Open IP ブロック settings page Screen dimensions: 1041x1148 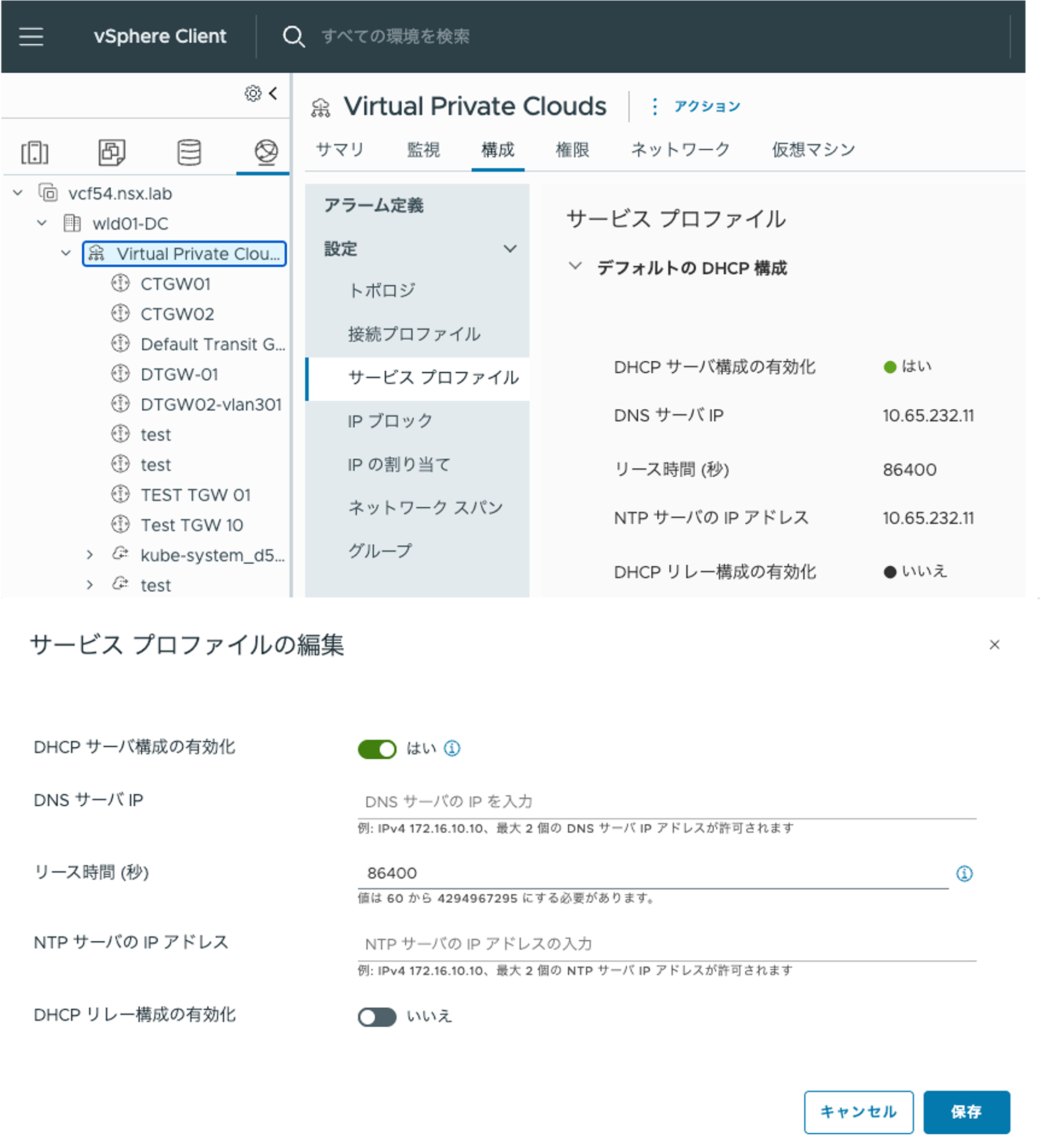click(391, 421)
